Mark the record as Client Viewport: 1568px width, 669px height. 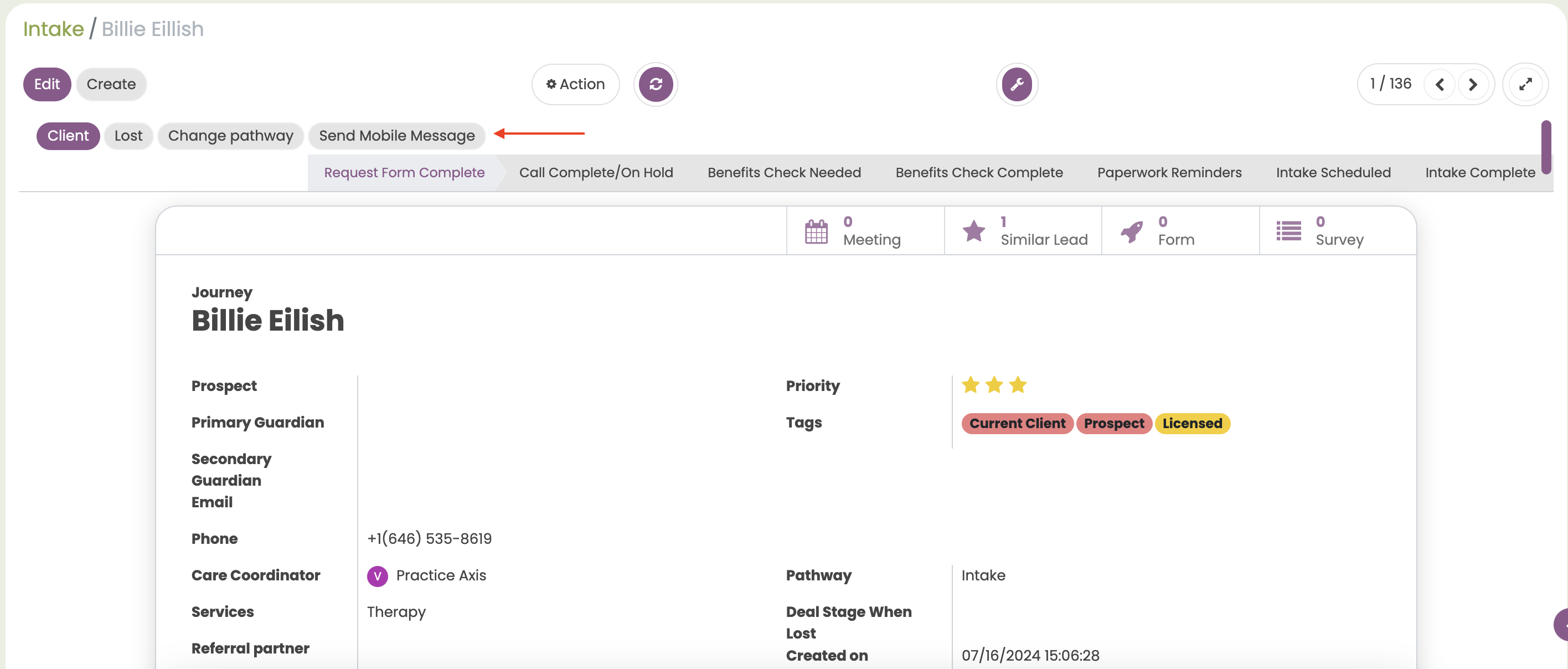click(x=68, y=136)
